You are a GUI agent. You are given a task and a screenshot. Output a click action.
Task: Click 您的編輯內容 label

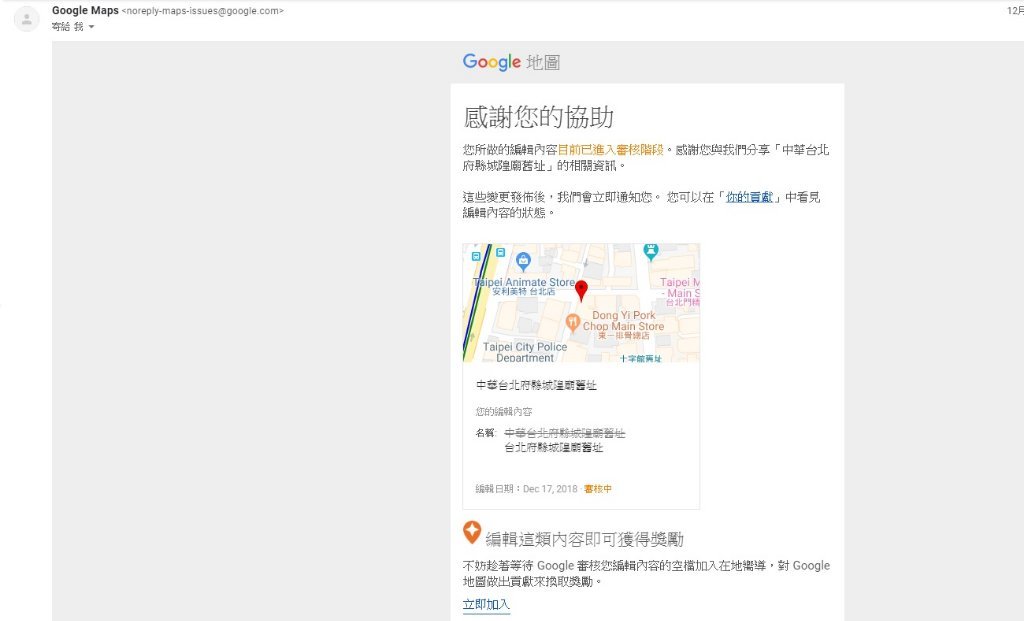[504, 411]
